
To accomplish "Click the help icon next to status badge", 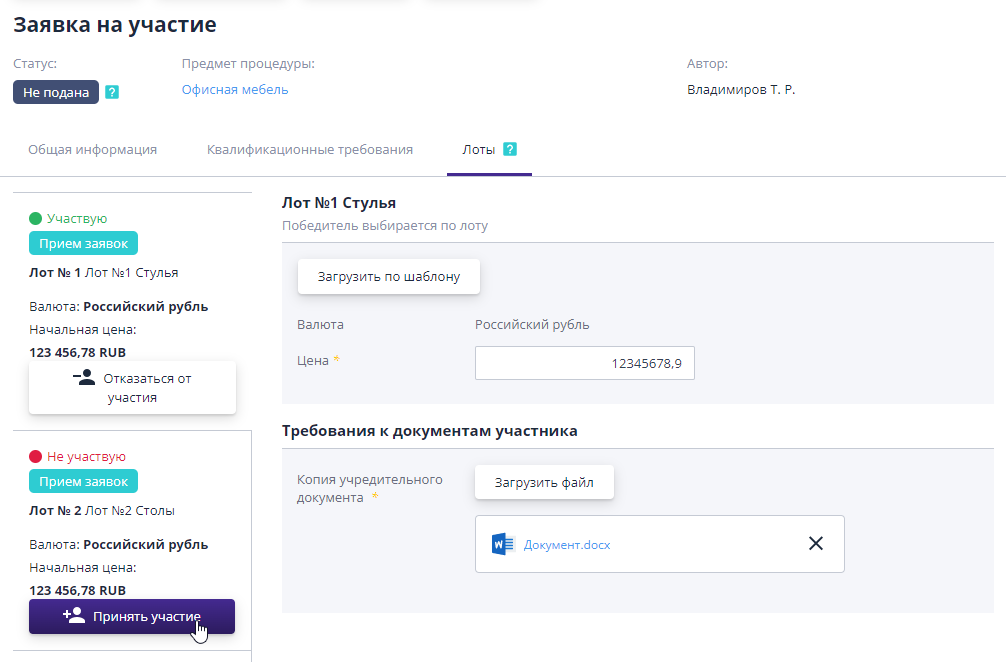I will 111,91.
